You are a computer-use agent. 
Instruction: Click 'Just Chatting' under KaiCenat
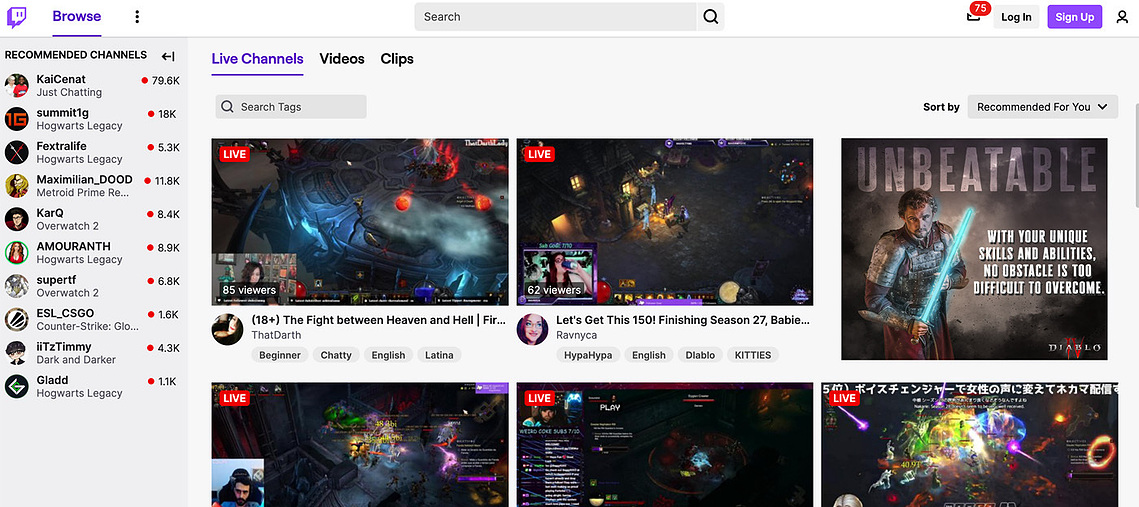(x=69, y=92)
